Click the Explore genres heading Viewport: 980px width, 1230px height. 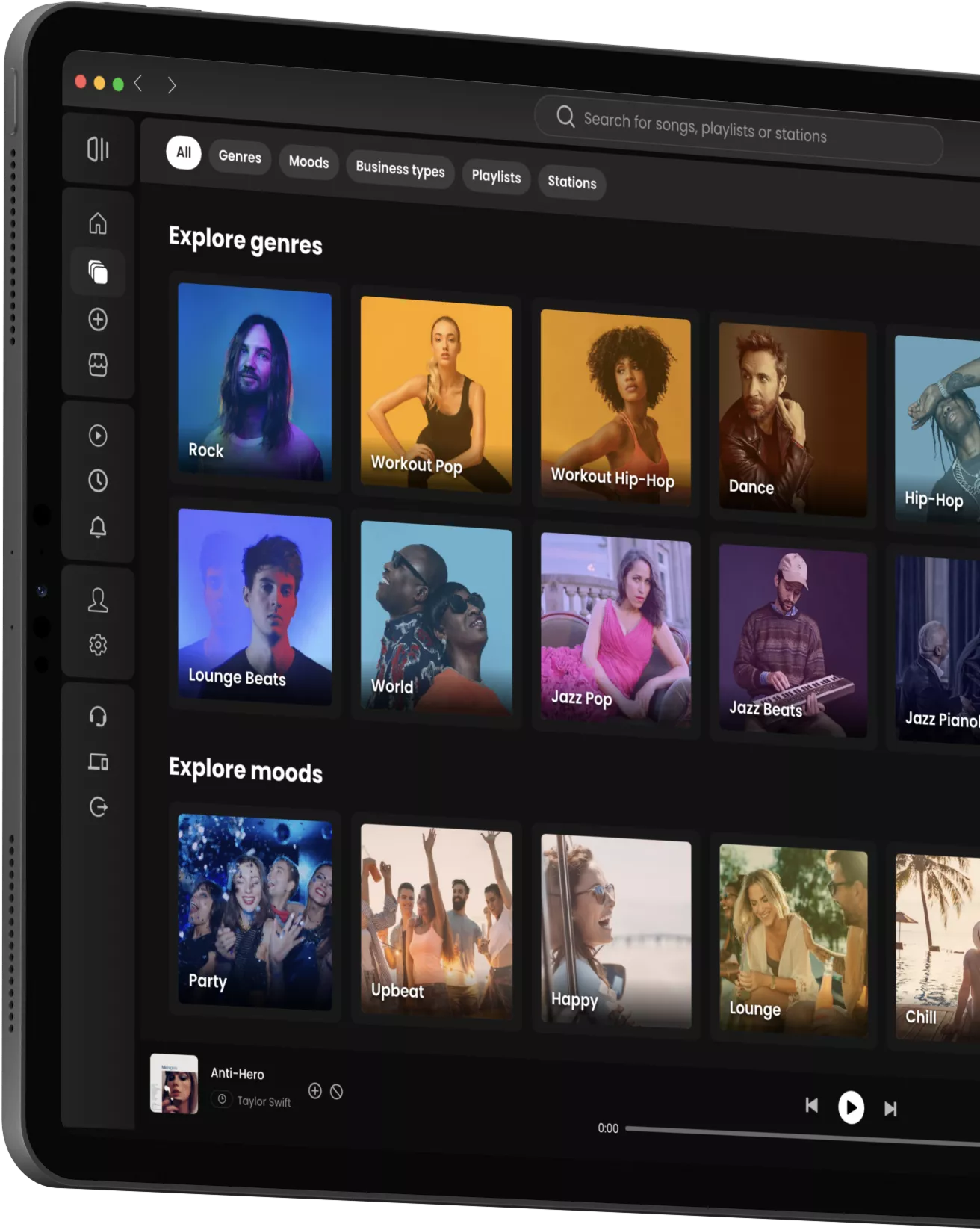tap(246, 241)
